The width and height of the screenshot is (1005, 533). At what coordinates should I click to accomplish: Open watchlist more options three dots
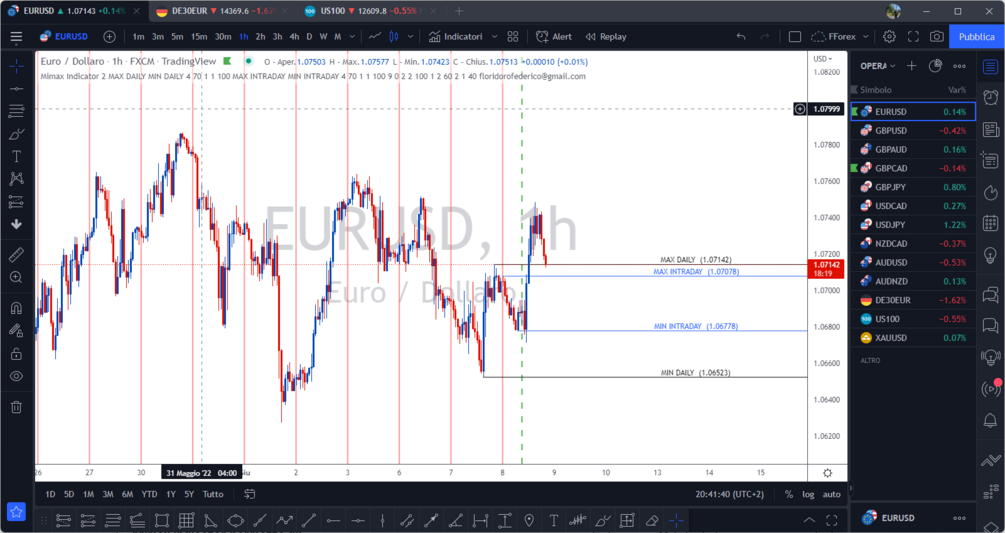[959, 65]
